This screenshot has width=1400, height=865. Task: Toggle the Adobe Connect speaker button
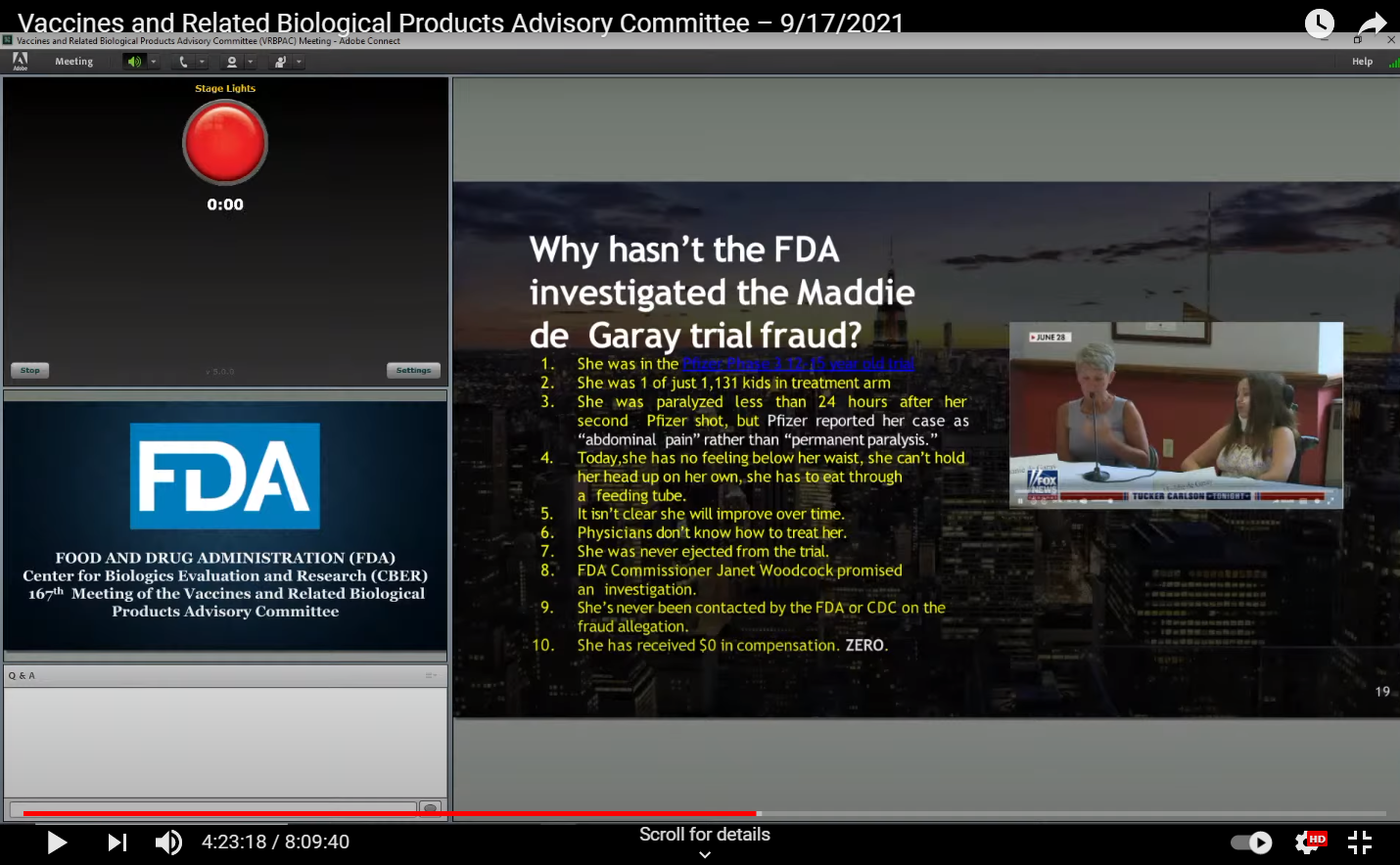point(133,62)
